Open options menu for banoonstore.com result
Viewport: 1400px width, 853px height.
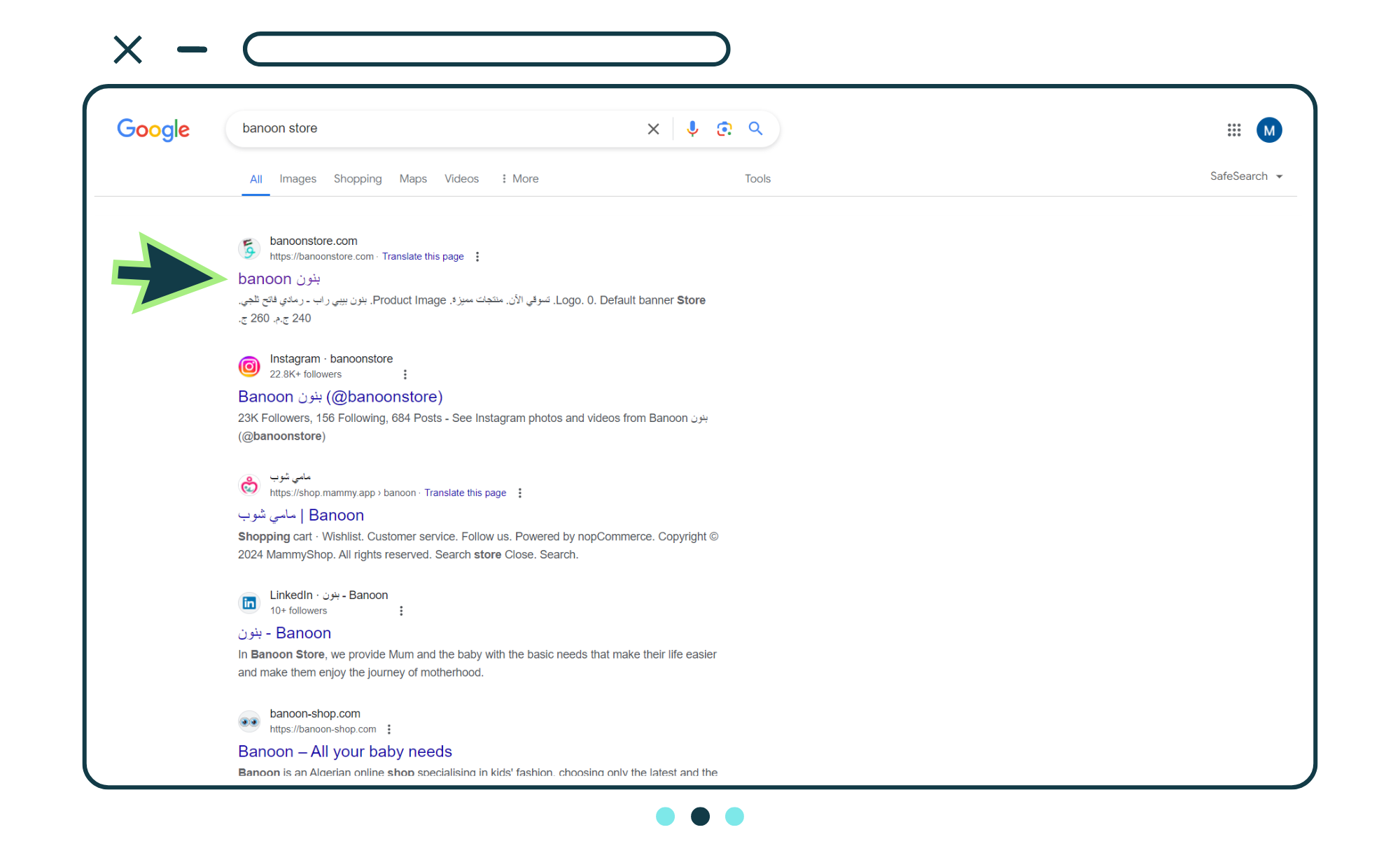(x=477, y=257)
